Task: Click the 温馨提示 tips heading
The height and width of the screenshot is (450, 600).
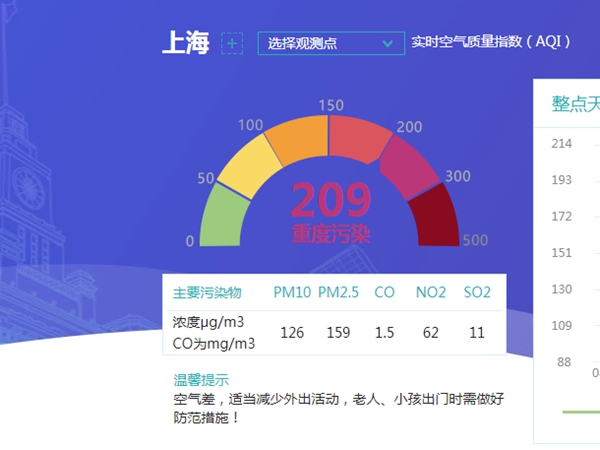Action: point(201,379)
